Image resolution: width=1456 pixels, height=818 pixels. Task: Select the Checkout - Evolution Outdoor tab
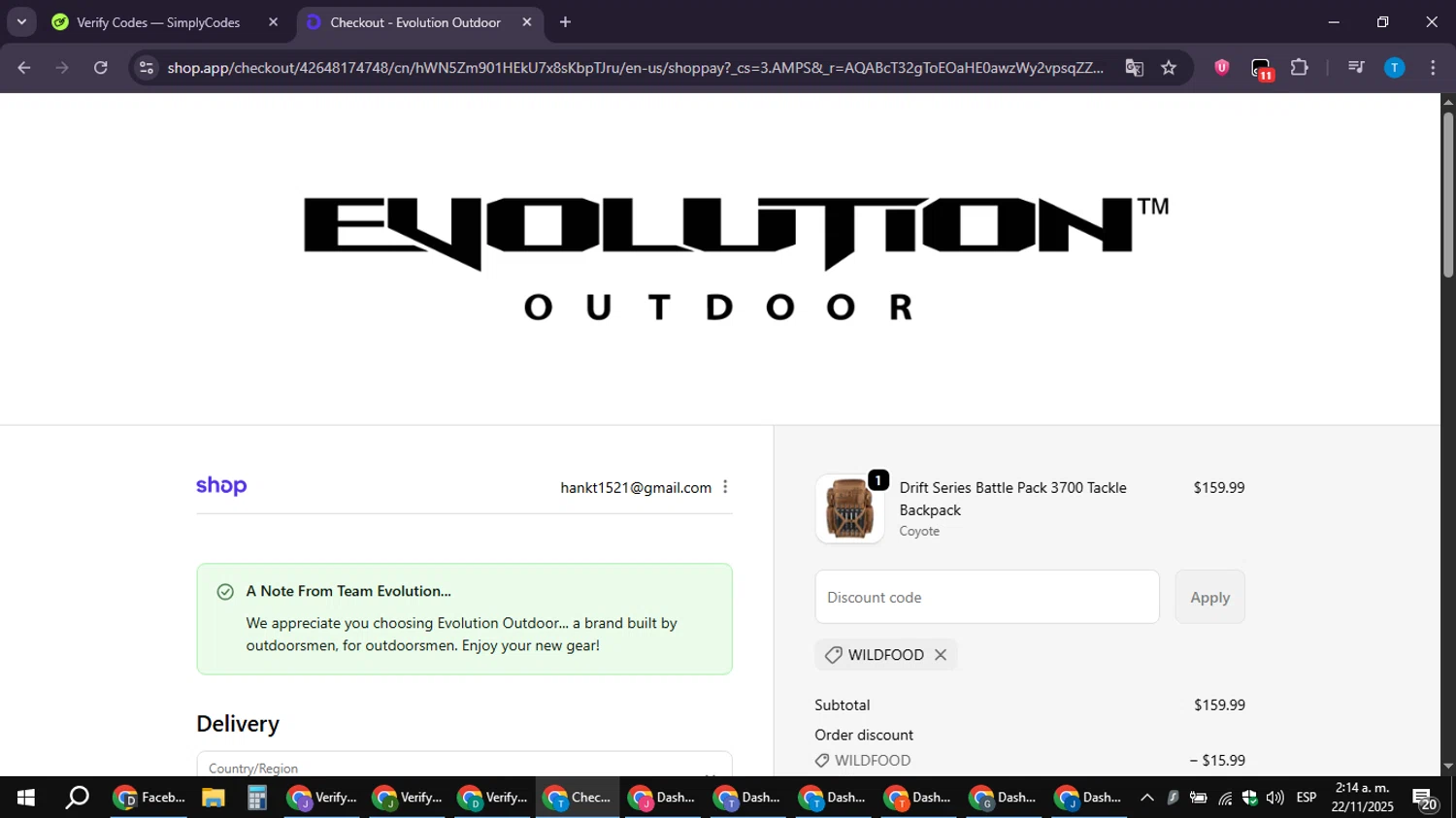415,22
